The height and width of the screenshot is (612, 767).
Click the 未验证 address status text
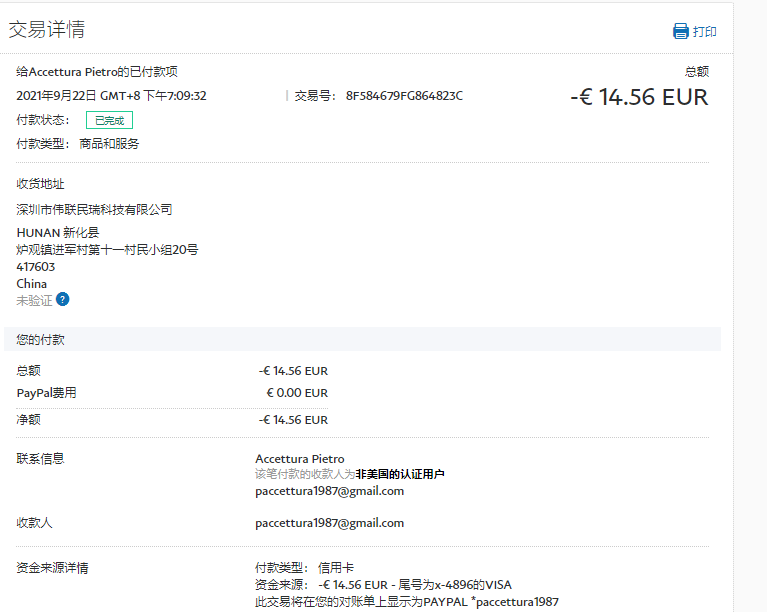(x=33, y=300)
